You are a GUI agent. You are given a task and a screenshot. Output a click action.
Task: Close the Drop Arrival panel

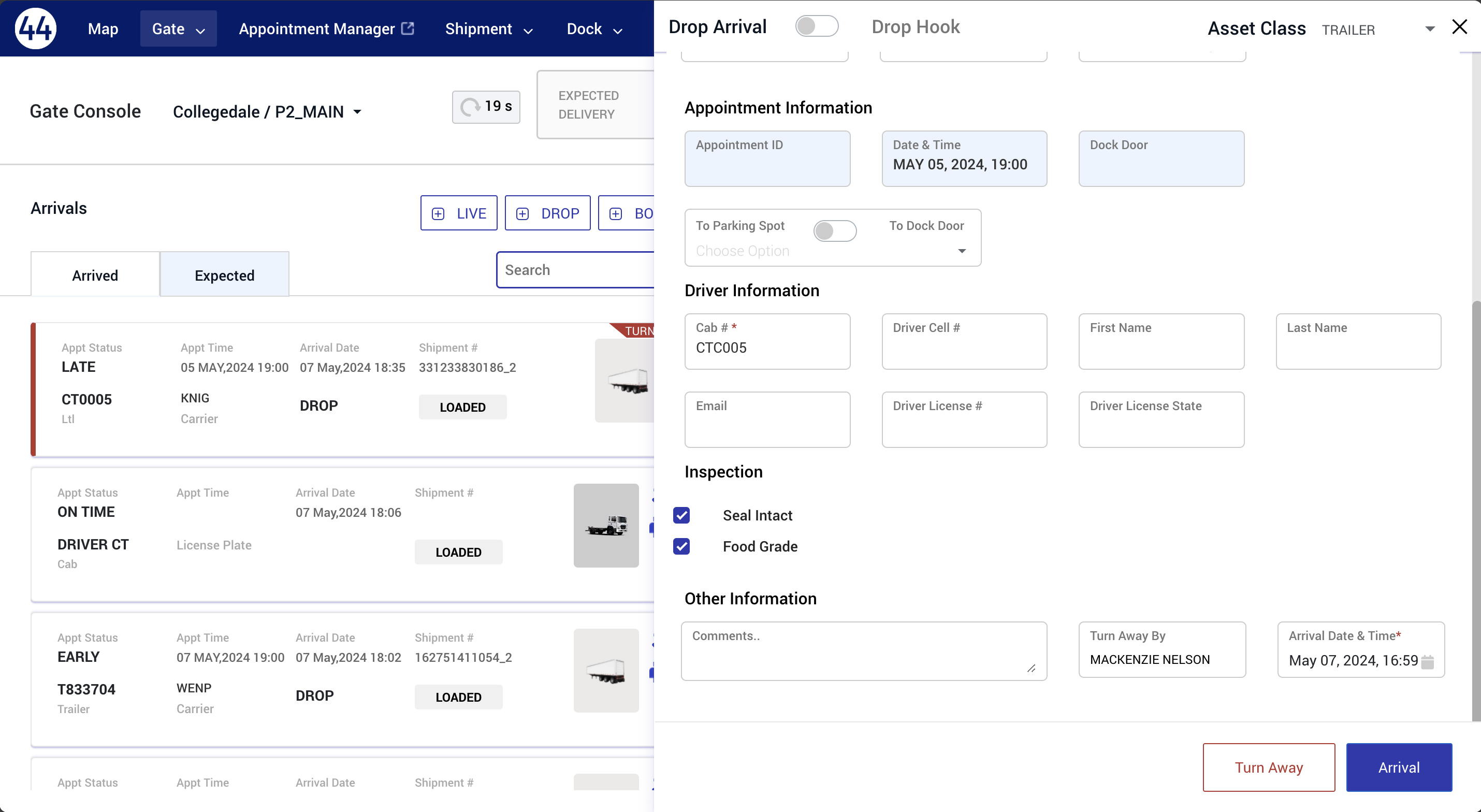(x=1459, y=27)
